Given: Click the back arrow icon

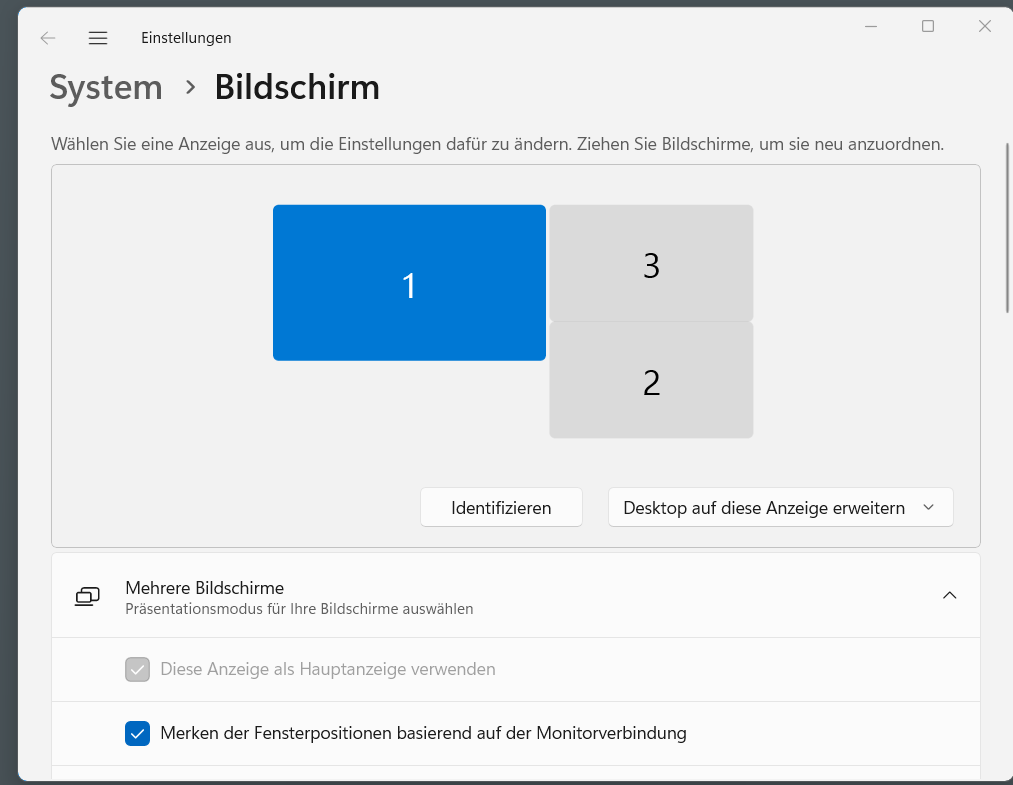Looking at the screenshot, I should click(48, 38).
